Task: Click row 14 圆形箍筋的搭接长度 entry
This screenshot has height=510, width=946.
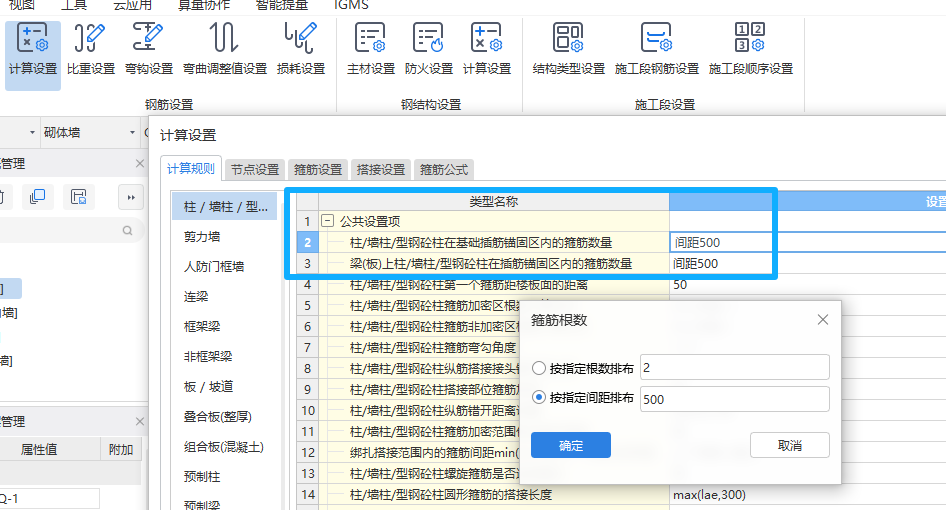Action: pos(494,494)
